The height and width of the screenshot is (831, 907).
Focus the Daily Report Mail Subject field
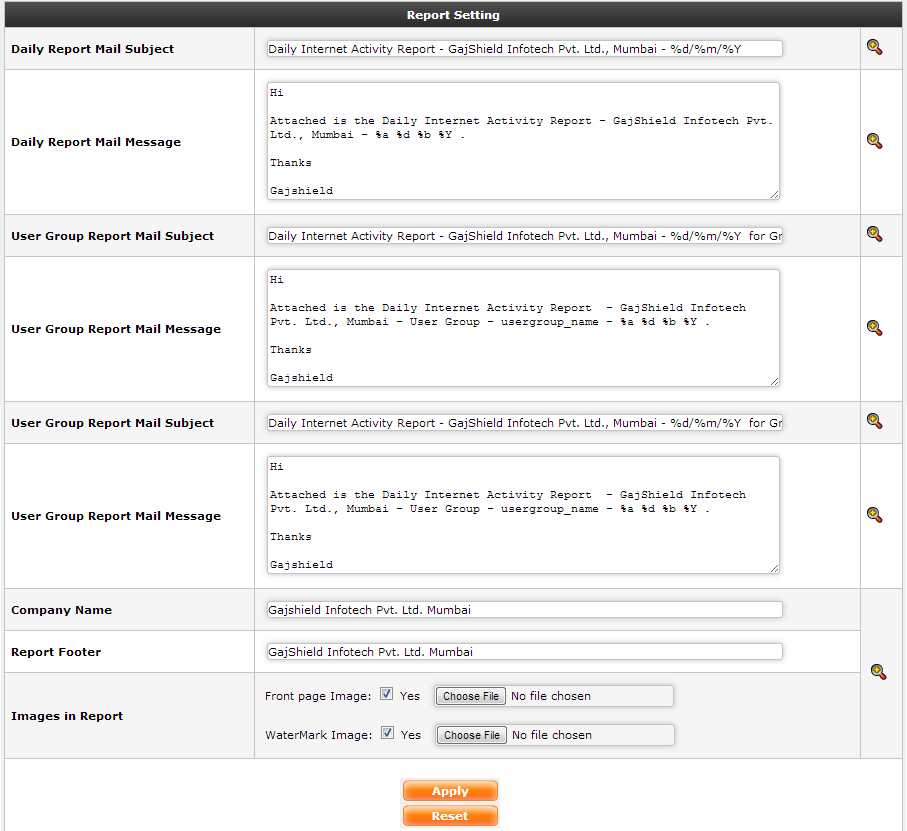tap(524, 49)
